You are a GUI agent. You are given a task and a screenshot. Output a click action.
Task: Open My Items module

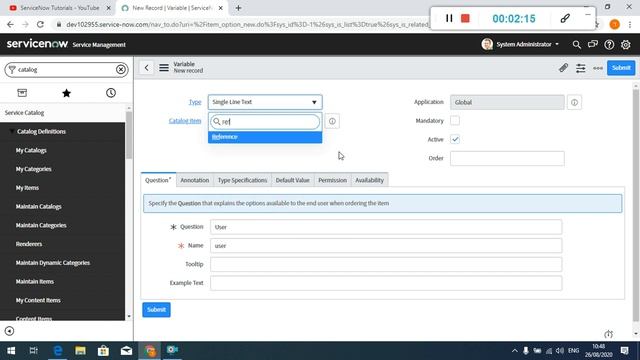click(x=27, y=188)
